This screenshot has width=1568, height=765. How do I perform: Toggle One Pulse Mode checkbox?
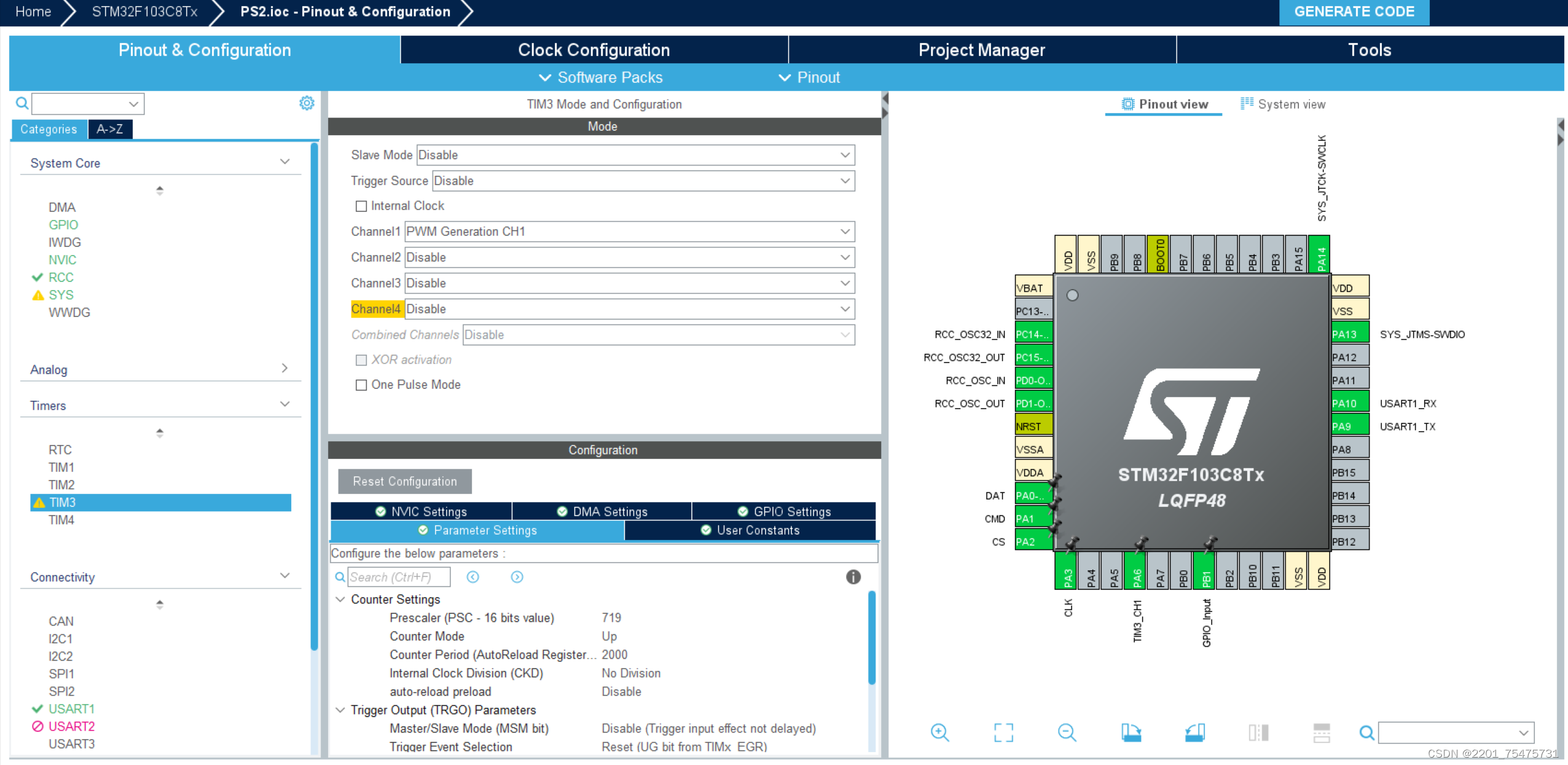tap(362, 384)
